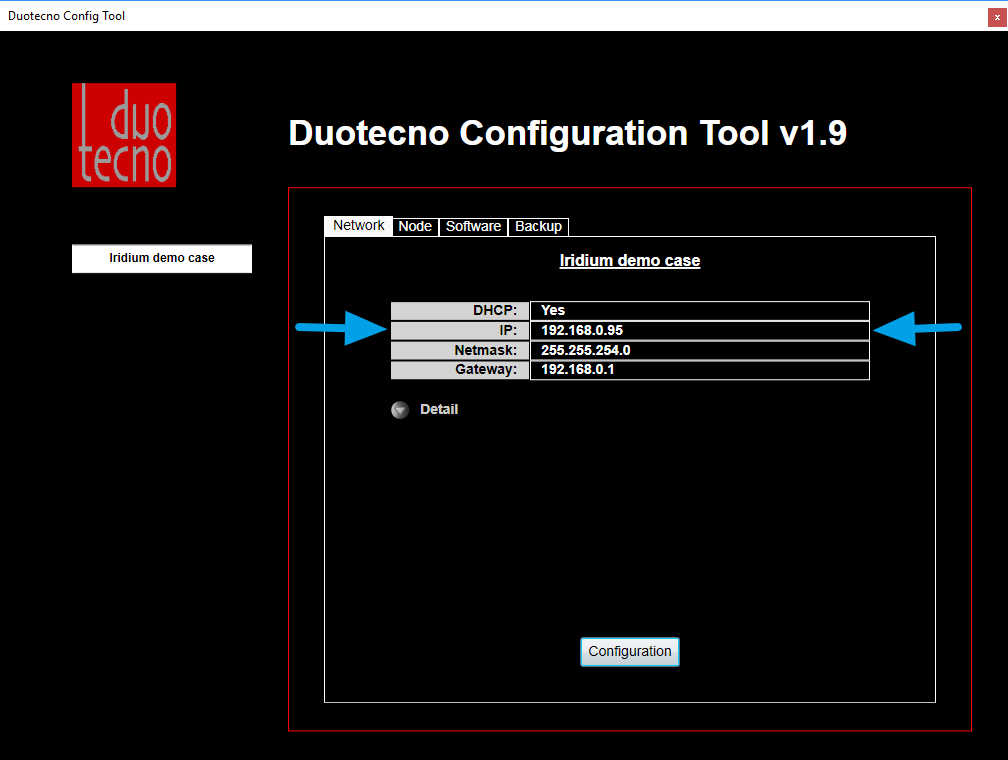
Task: Click the left blue arrow pointing at IP row
Action: pyautogui.click(x=340, y=328)
